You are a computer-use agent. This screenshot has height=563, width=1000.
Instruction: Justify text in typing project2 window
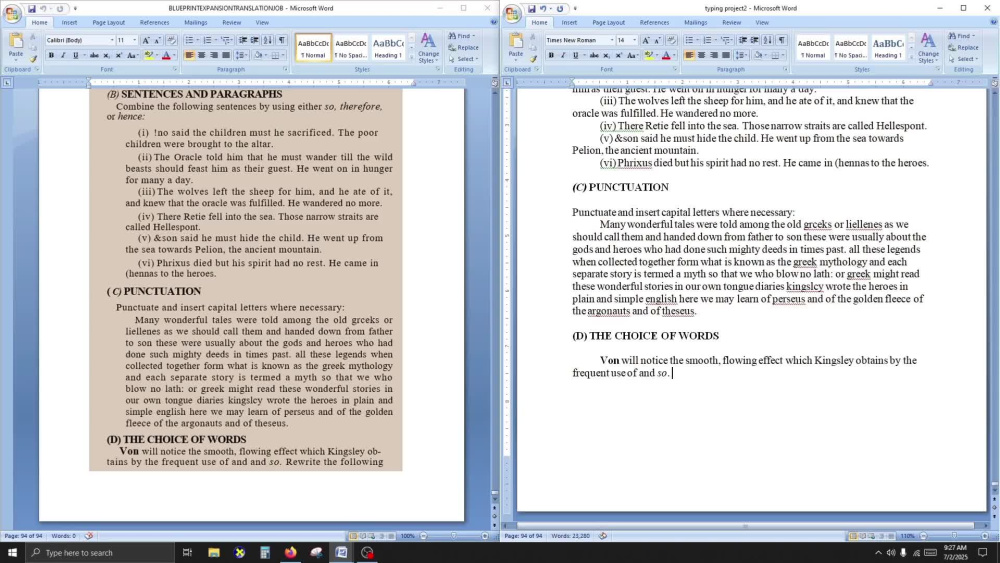click(726, 55)
